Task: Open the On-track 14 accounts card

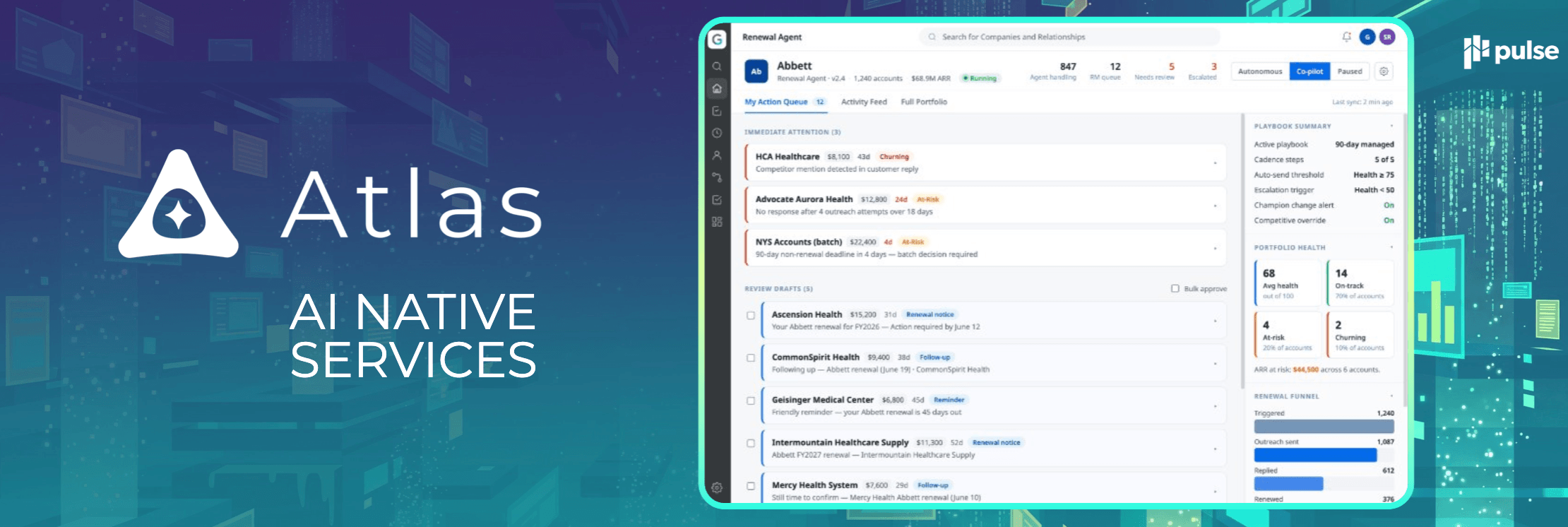Action: point(1360,283)
